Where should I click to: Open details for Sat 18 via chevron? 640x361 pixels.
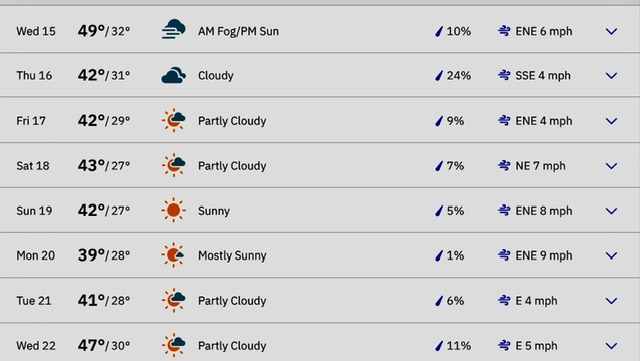pos(611,166)
